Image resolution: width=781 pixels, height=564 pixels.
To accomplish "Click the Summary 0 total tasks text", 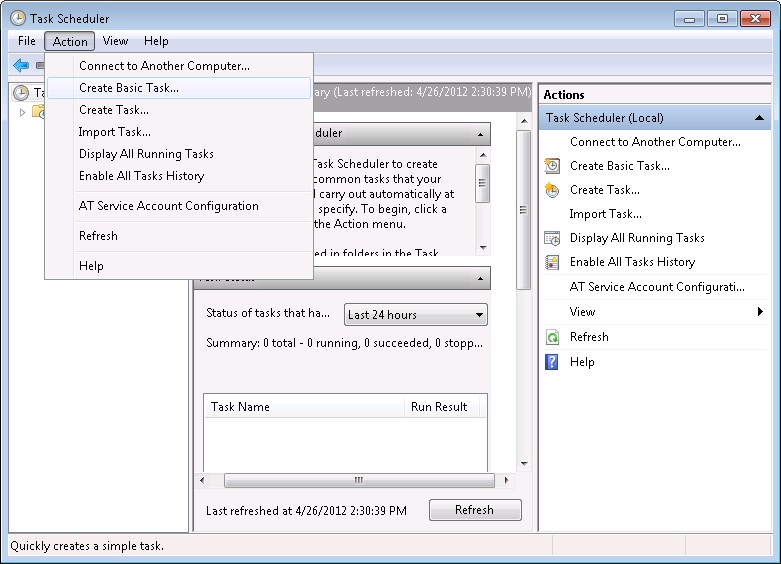I will [x=344, y=343].
